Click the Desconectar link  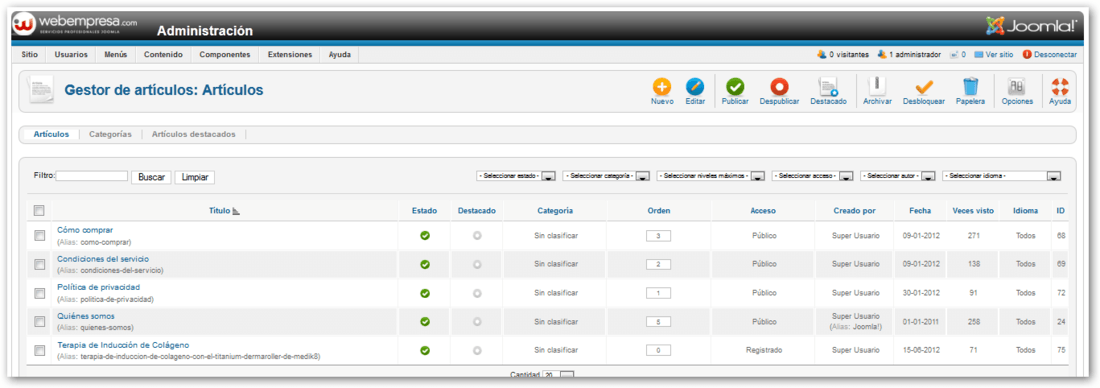(1049, 55)
